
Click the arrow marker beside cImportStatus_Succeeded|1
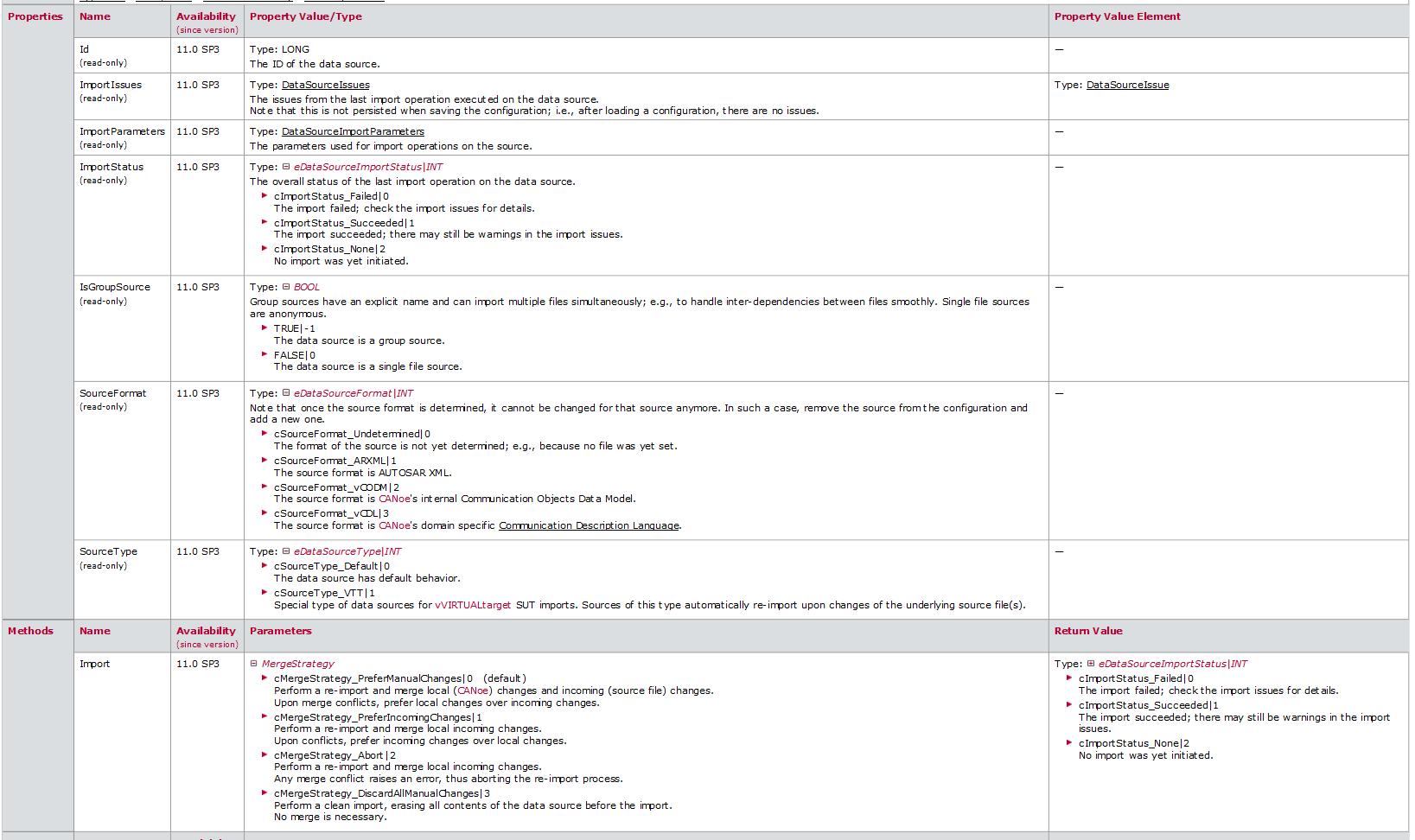[x=265, y=222]
